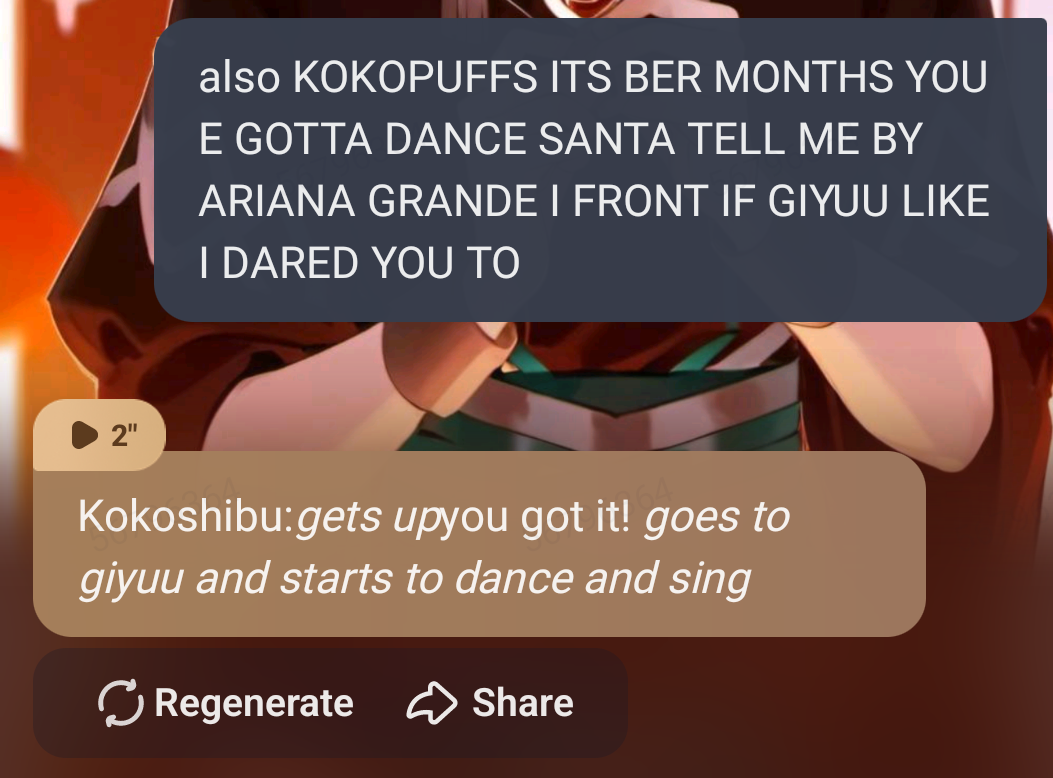Click the "Share" text label
Image resolution: width=1053 pixels, height=778 pixels.
coord(523,703)
